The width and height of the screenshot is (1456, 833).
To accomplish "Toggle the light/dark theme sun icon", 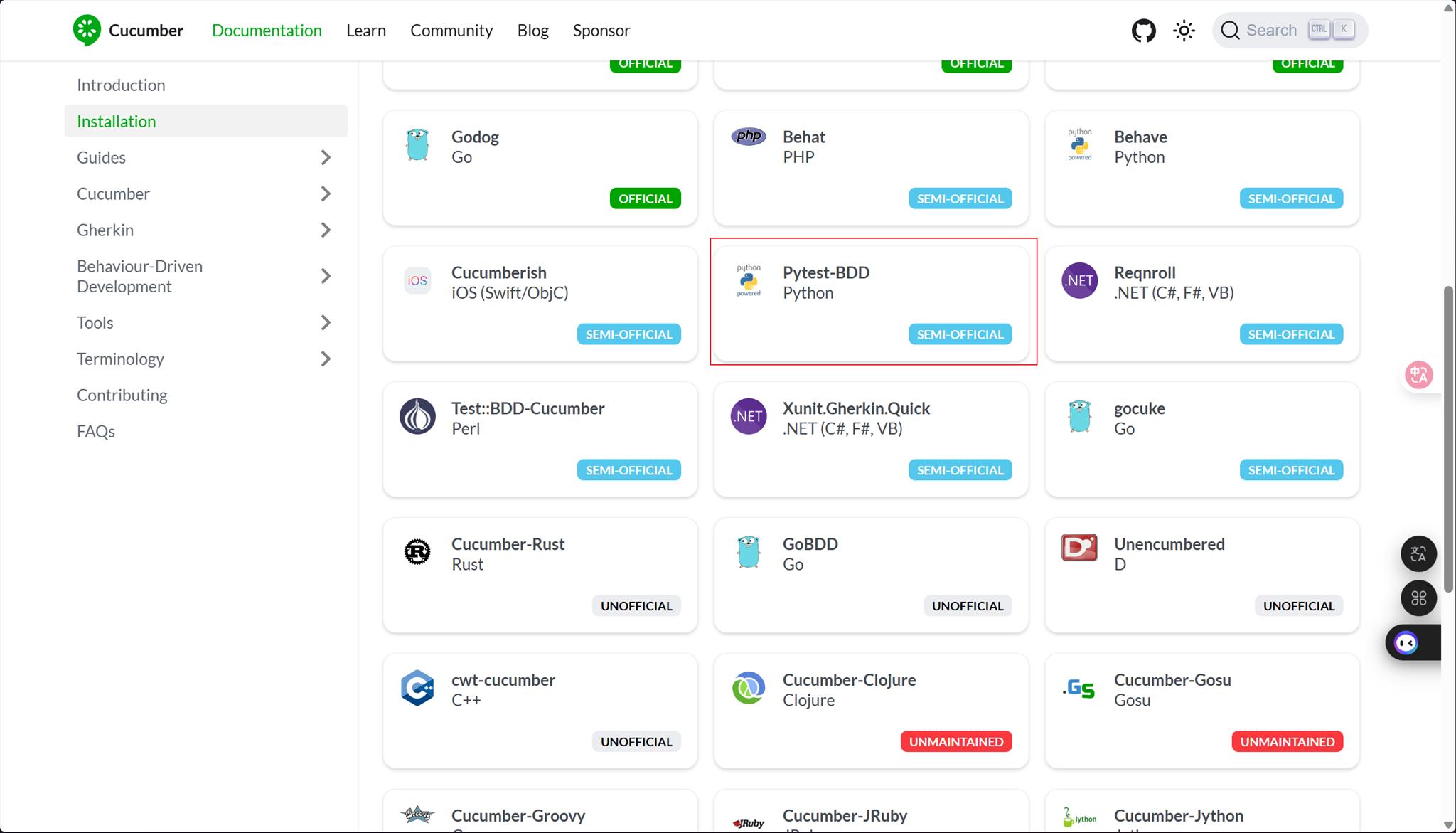I will [x=1184, y=31].
